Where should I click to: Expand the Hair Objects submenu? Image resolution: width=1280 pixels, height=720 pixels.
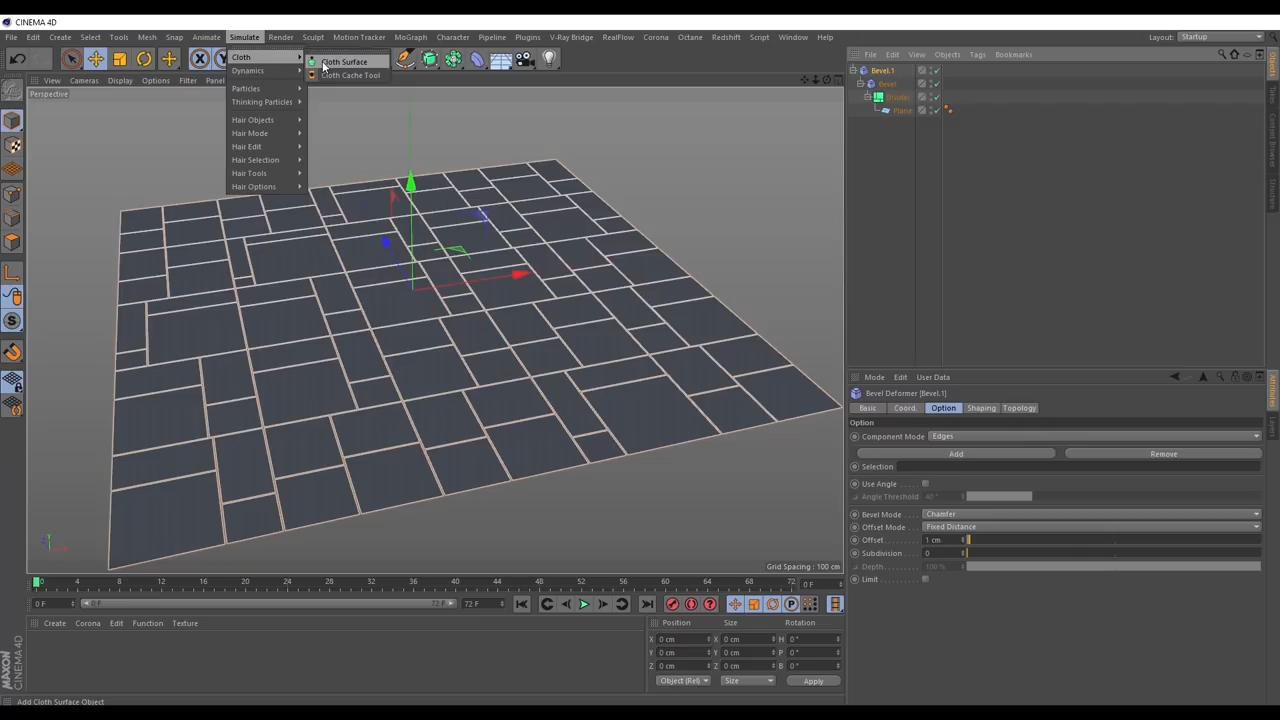point(266,120)
